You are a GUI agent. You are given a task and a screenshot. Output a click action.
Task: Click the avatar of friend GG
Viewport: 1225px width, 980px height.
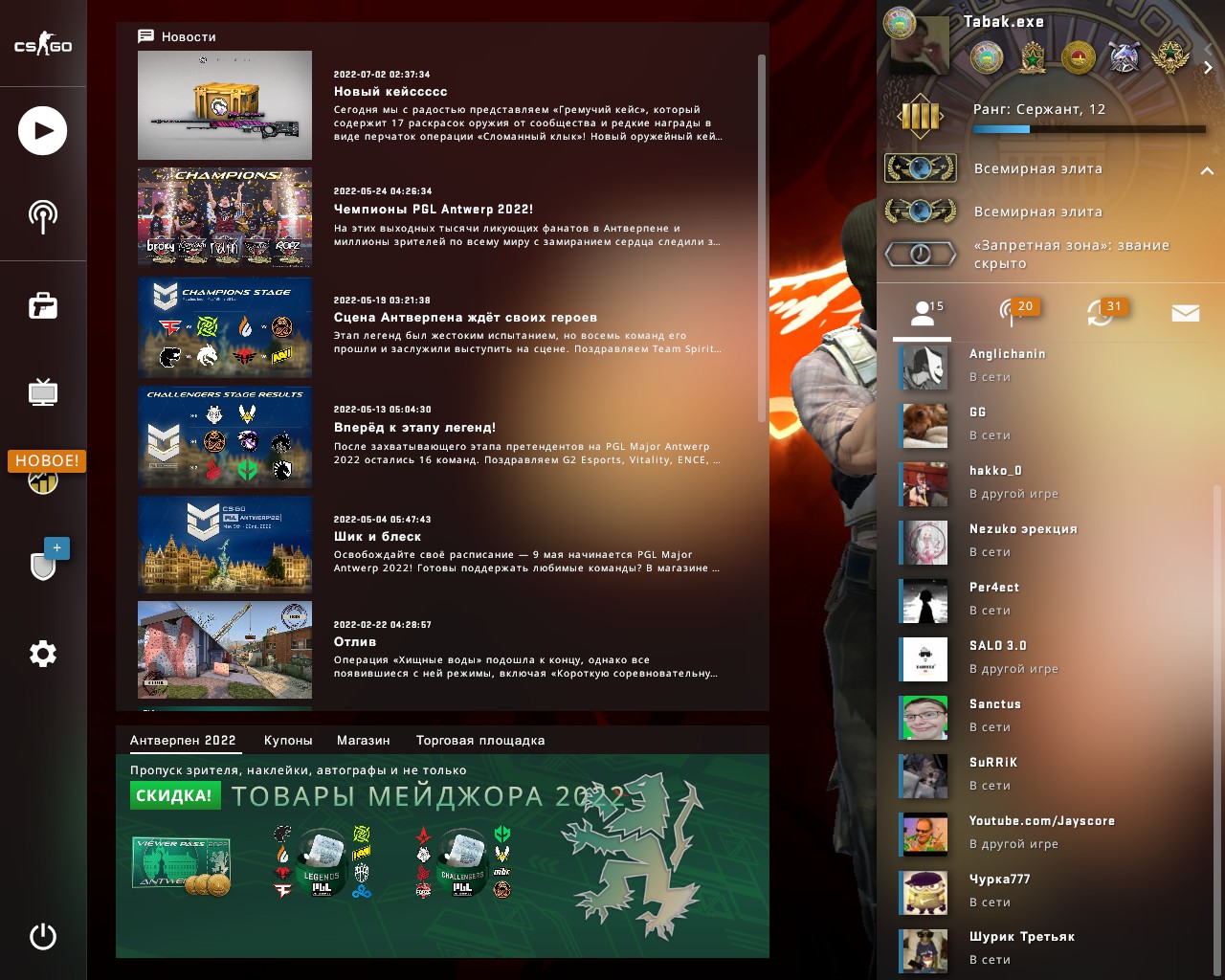tap(924, 425)
